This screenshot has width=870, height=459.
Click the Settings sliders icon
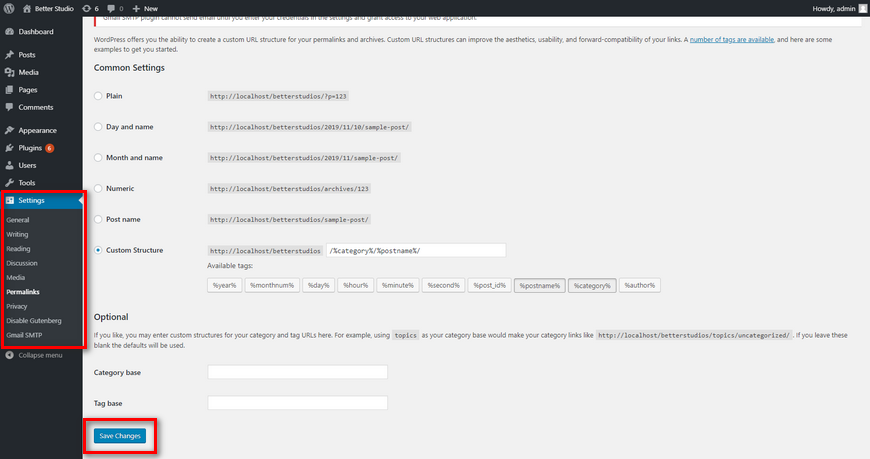click(x=9, y=200)
